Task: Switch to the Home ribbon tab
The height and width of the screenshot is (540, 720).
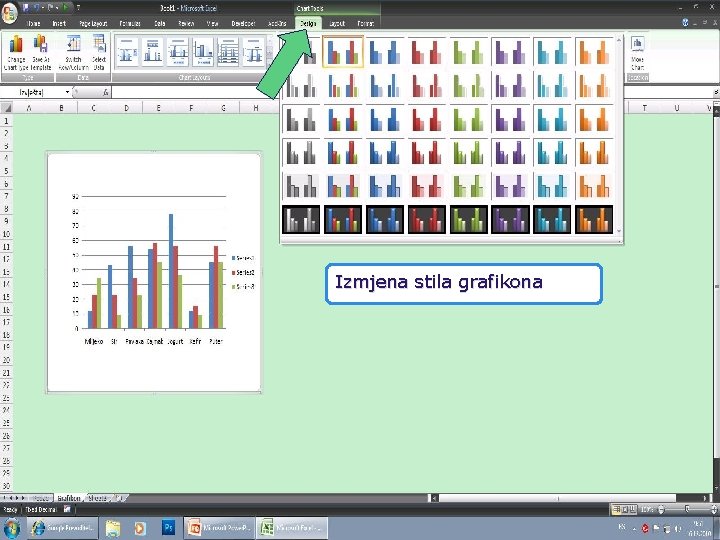Action: coord(34,23)
